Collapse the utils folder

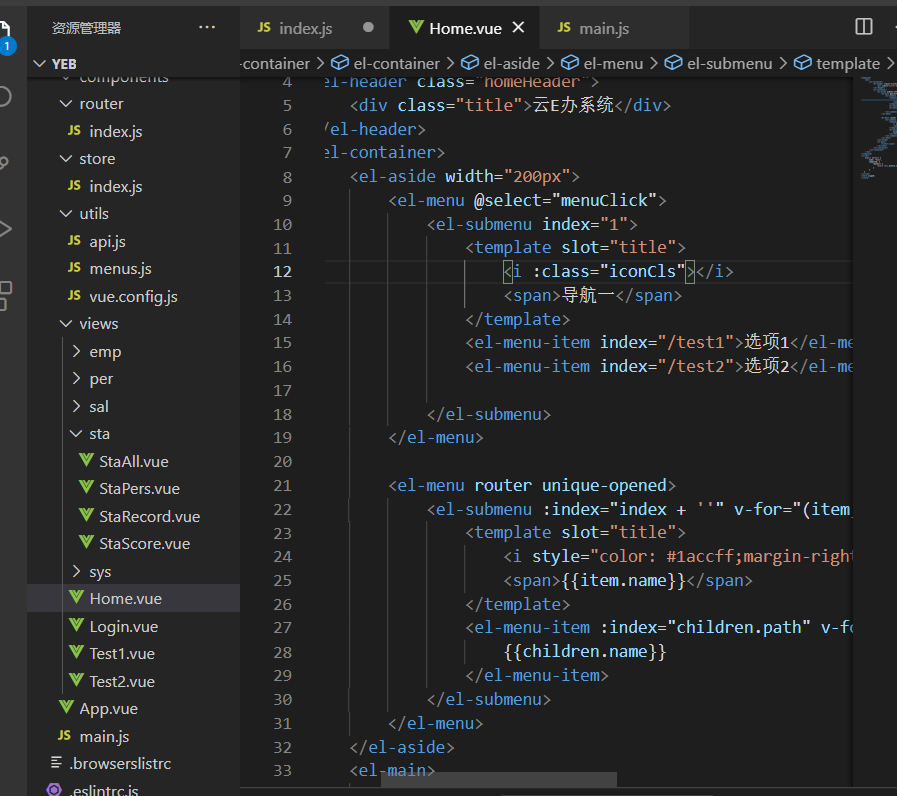[x=66, y=213]
